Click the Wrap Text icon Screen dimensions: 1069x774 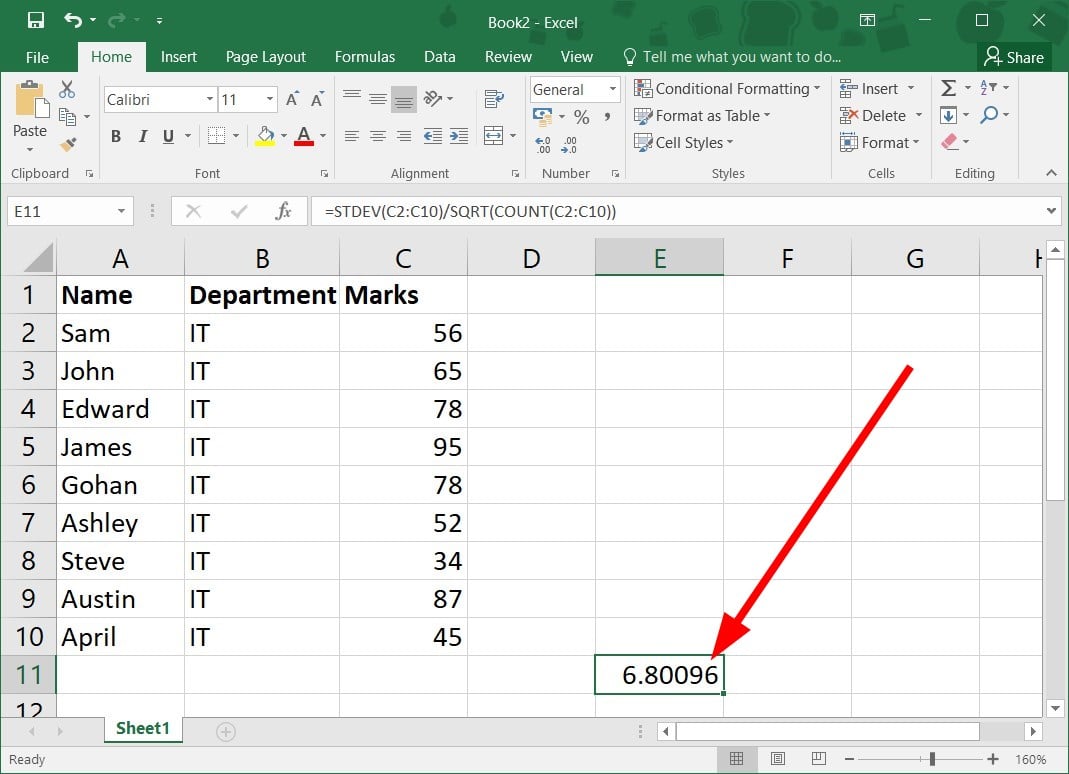pos(493,98)
